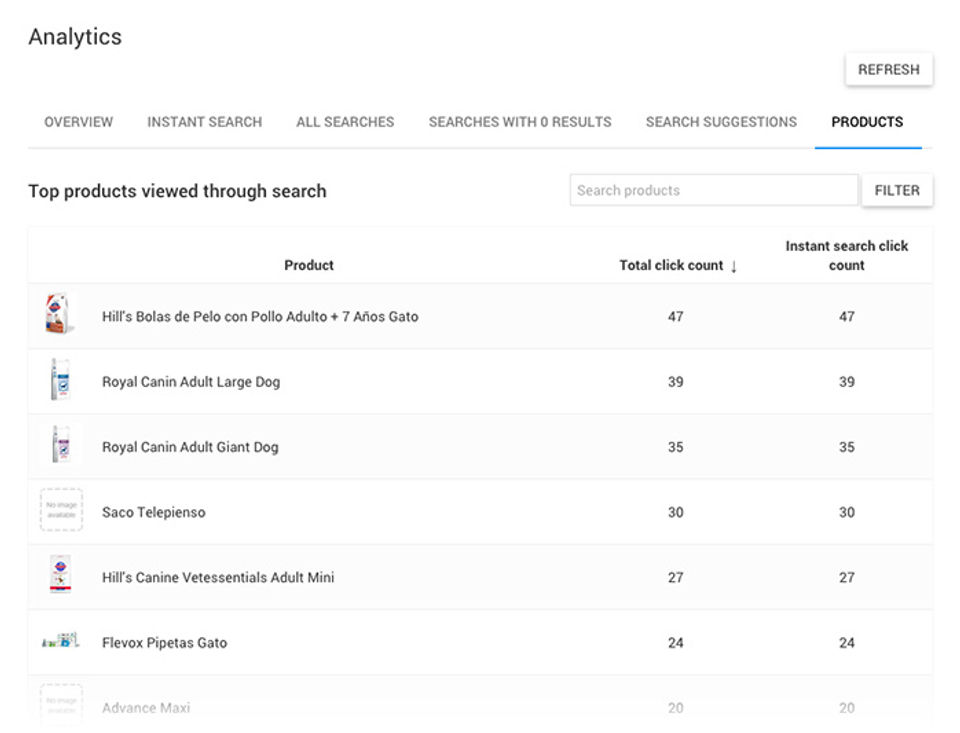960x733 pixels.
Task: Click the Royal Canin Adult Giant Dog image
Action: pos(60,446)
